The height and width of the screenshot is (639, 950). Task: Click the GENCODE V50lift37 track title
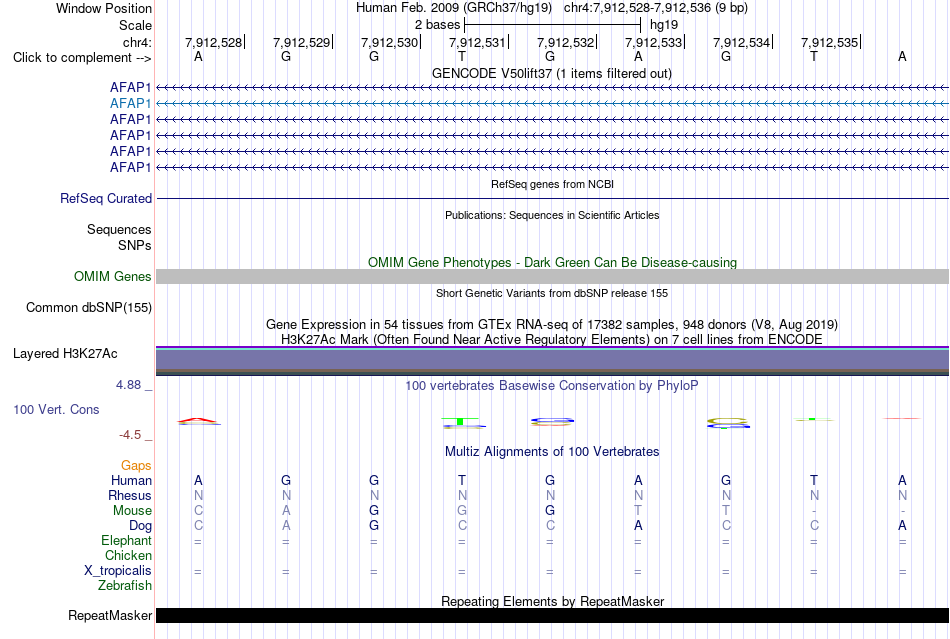(x=552, y=73)
